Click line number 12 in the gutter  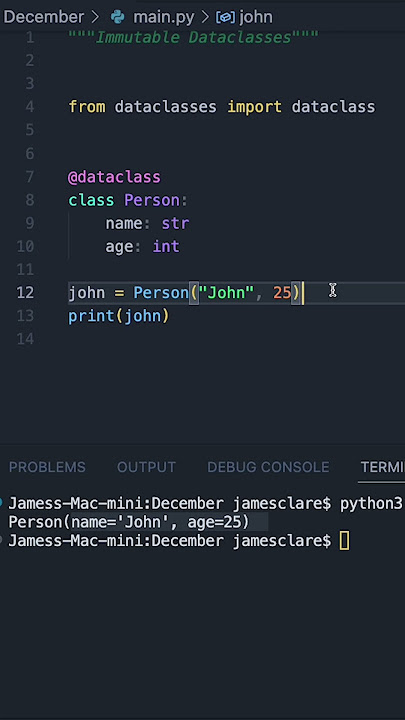(25, 292)
